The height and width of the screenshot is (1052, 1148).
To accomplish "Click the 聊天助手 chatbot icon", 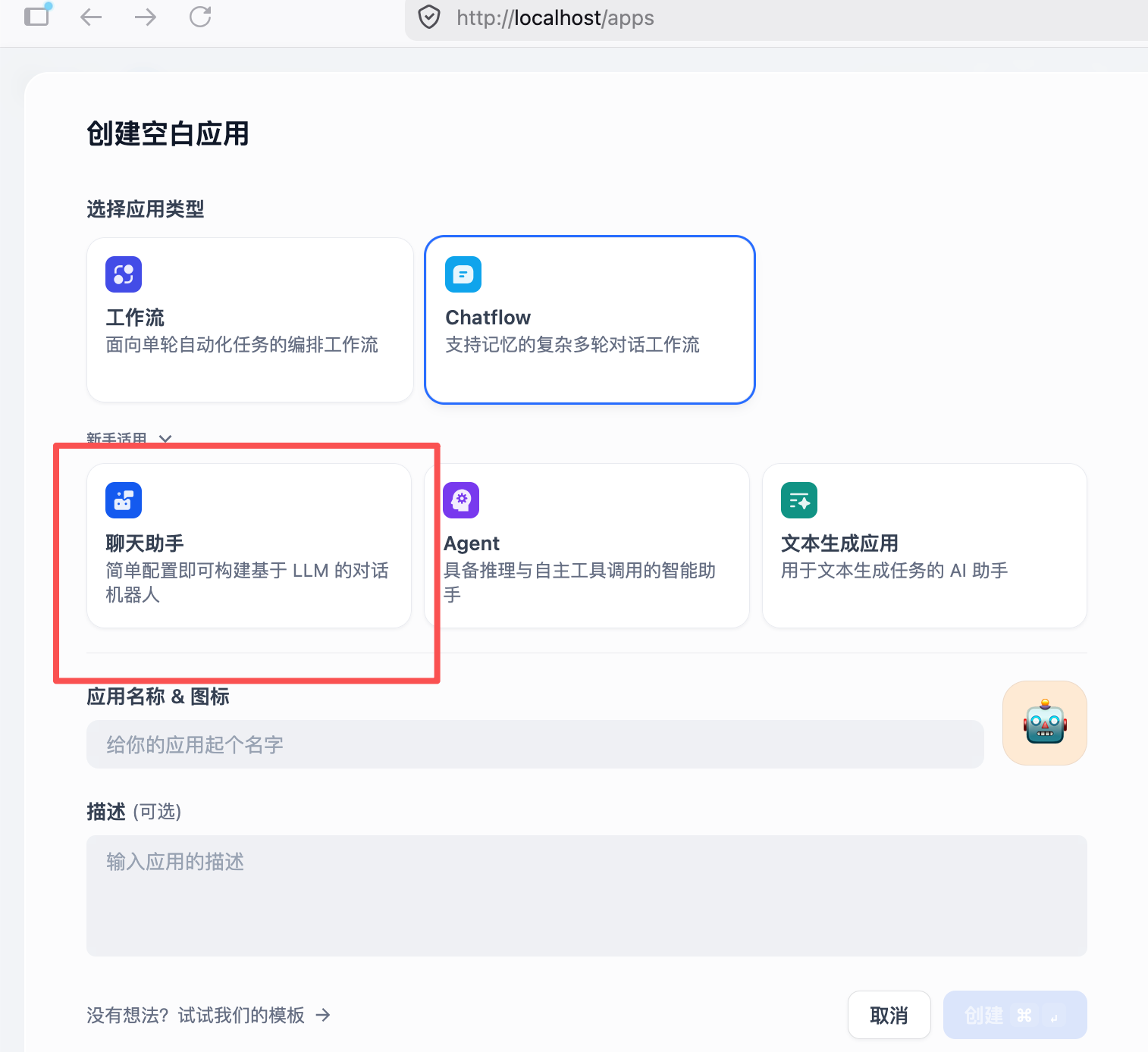I will tap(124, 500).
